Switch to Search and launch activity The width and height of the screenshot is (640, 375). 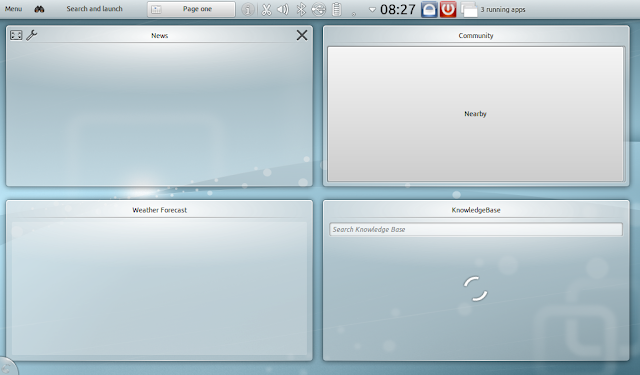click(94, 9)
